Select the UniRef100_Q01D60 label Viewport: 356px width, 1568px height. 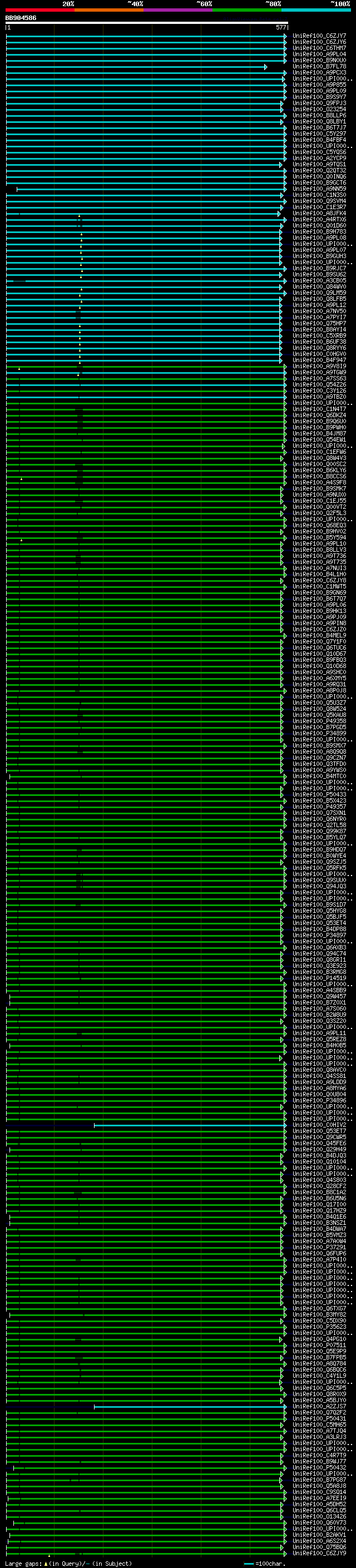319,225
